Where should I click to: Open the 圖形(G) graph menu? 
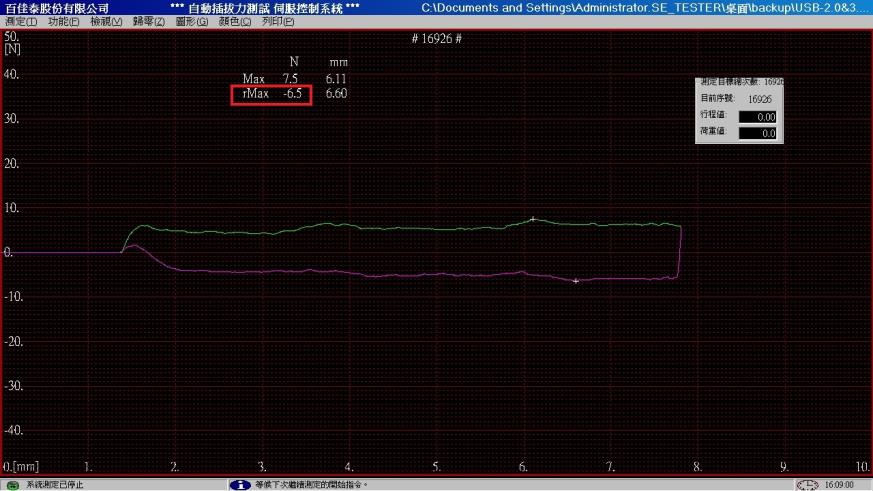tap(192, 22)
